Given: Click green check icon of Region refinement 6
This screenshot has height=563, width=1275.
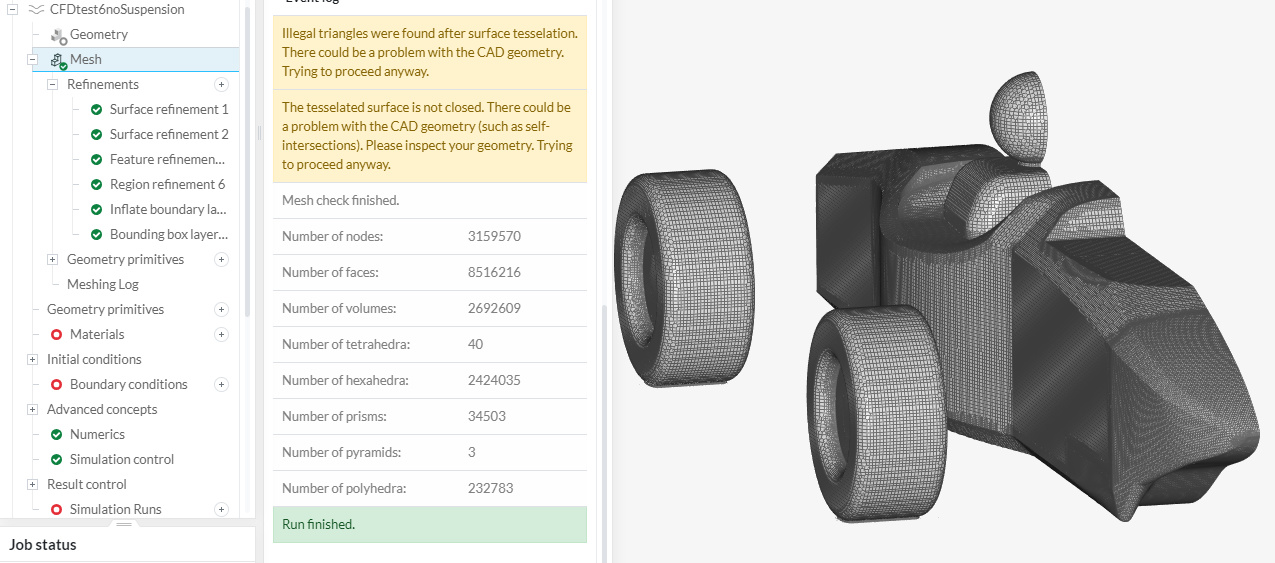Looking at the screenshot, I should pos(97,185).
